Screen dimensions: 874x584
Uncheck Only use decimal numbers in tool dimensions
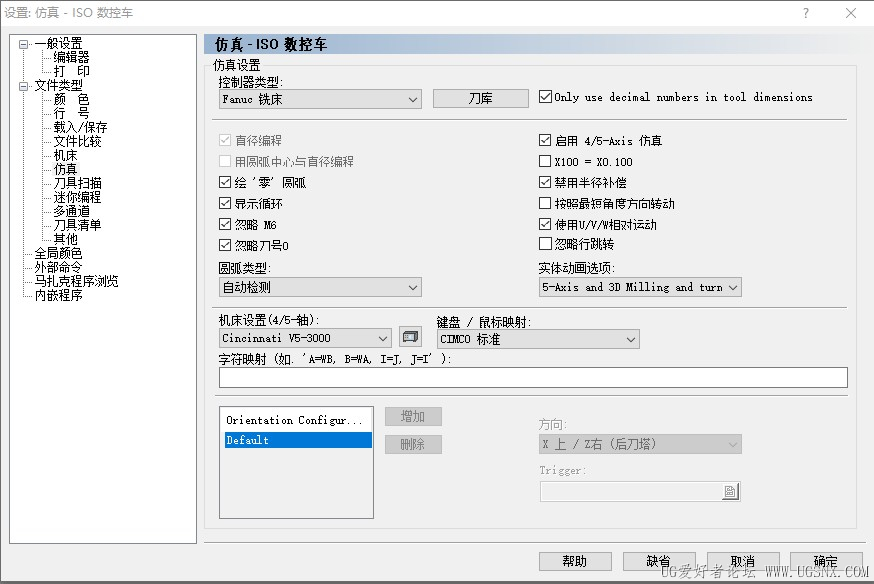pyautogui.click(x=545, y=97)
